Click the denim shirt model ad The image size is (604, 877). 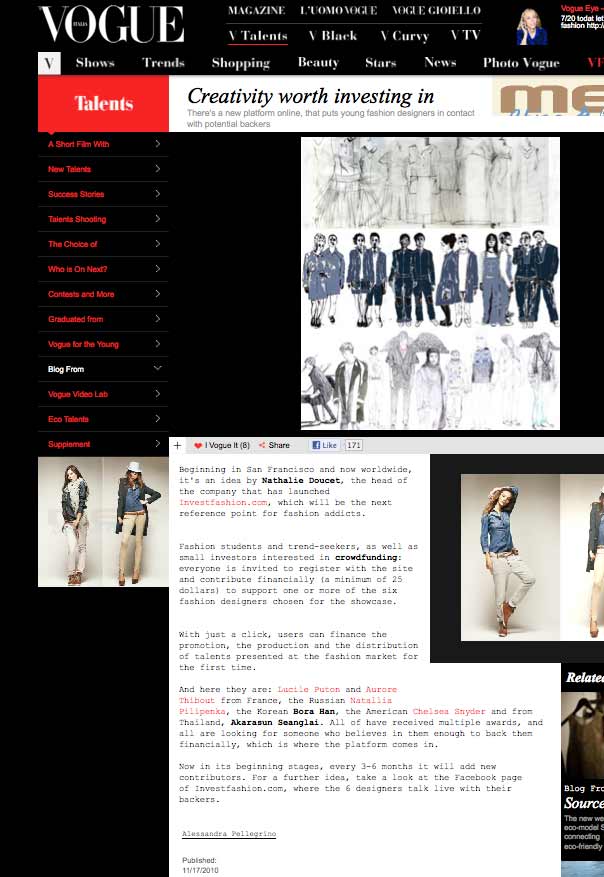click(510, 557)
